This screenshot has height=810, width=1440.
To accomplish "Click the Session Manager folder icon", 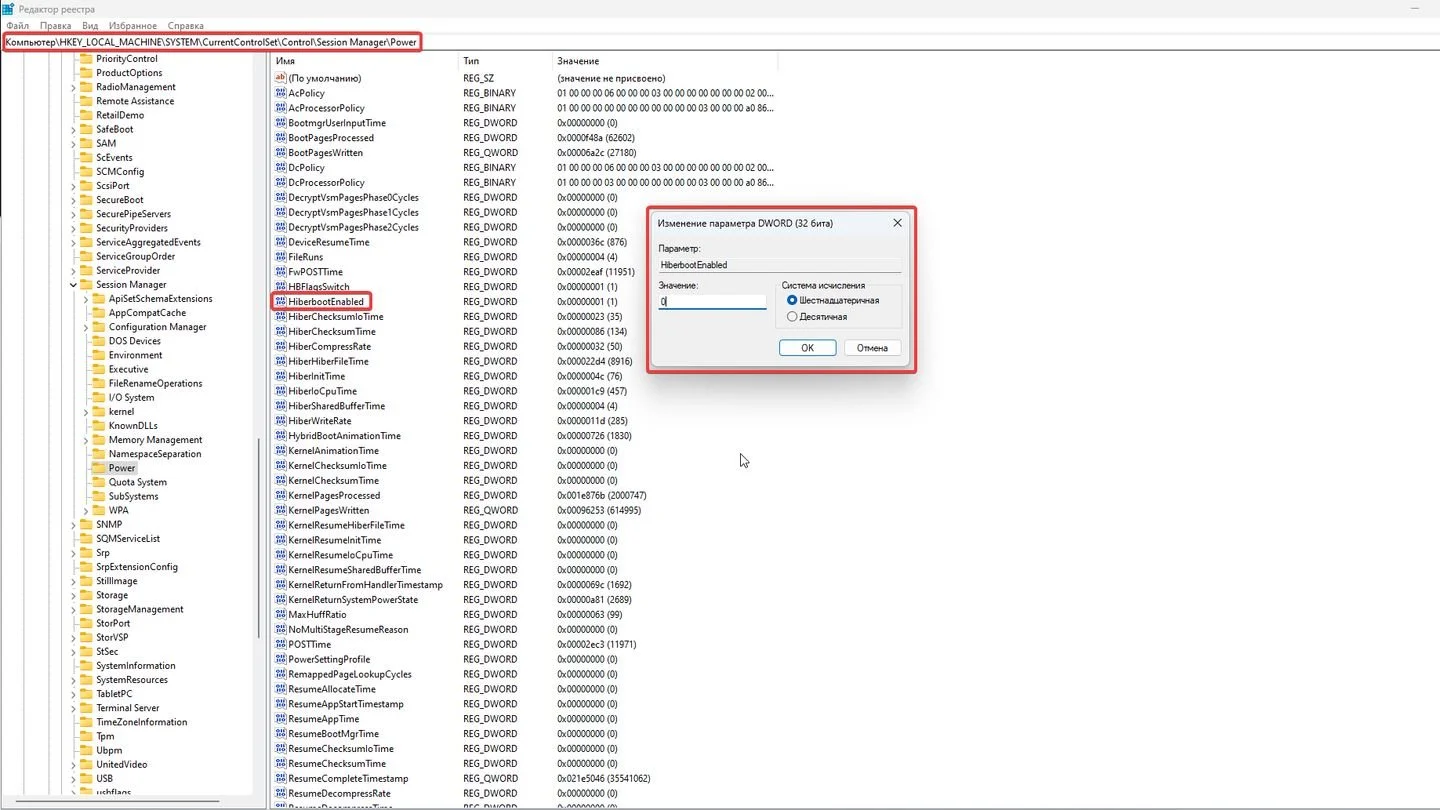I will coord(86,285).
